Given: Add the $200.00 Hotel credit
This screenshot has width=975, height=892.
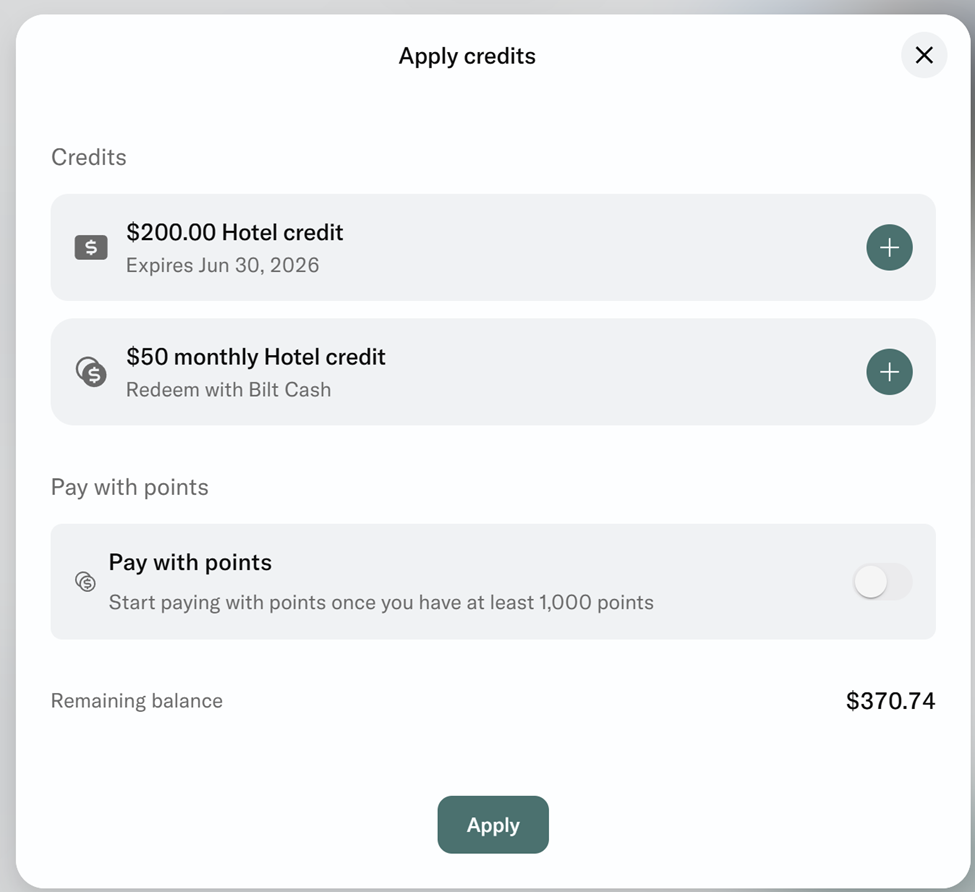Looking at the screenshot, I should tap(889, 248).
